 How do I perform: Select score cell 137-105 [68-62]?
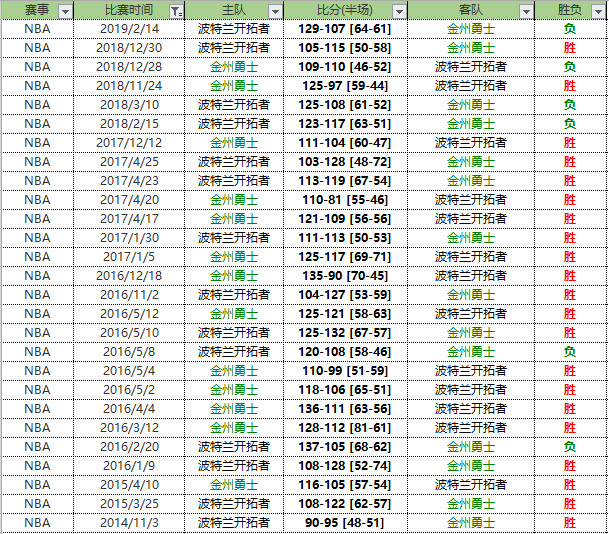point(345,447)
